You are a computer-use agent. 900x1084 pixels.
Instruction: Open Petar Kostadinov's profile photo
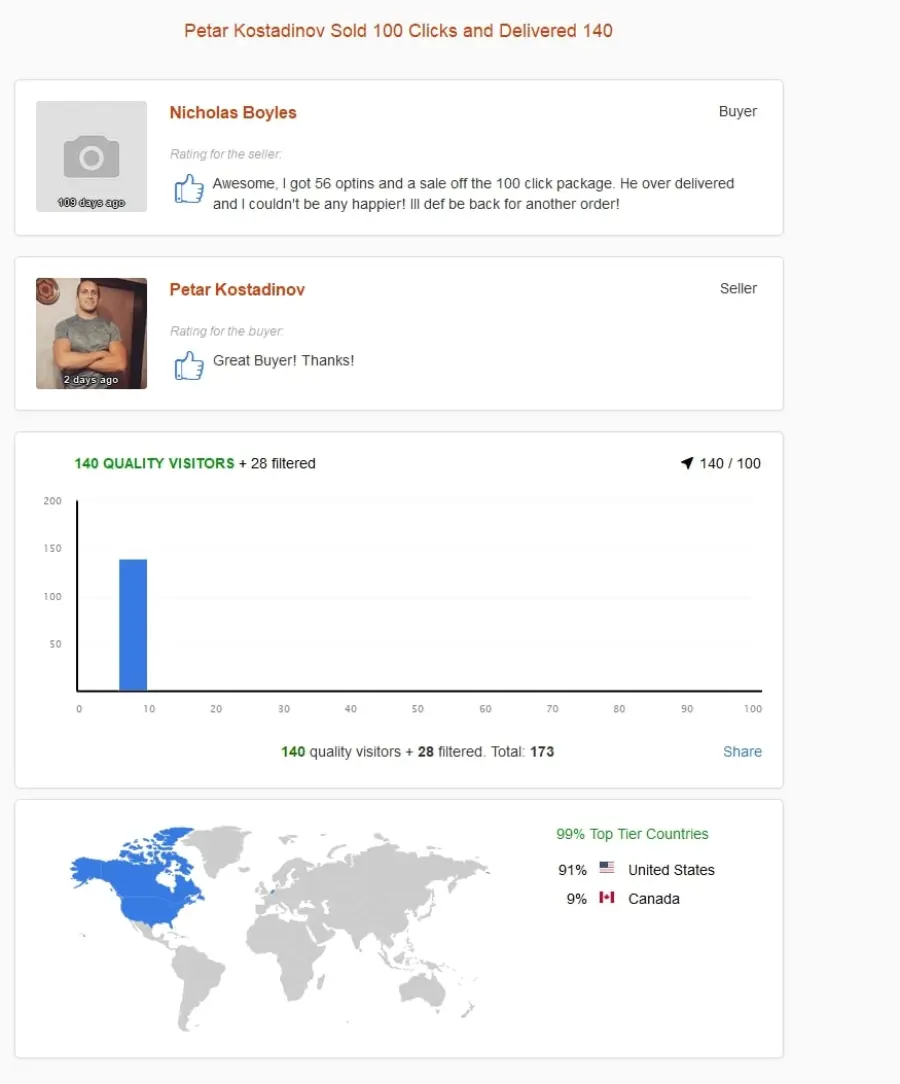(91, 333)
